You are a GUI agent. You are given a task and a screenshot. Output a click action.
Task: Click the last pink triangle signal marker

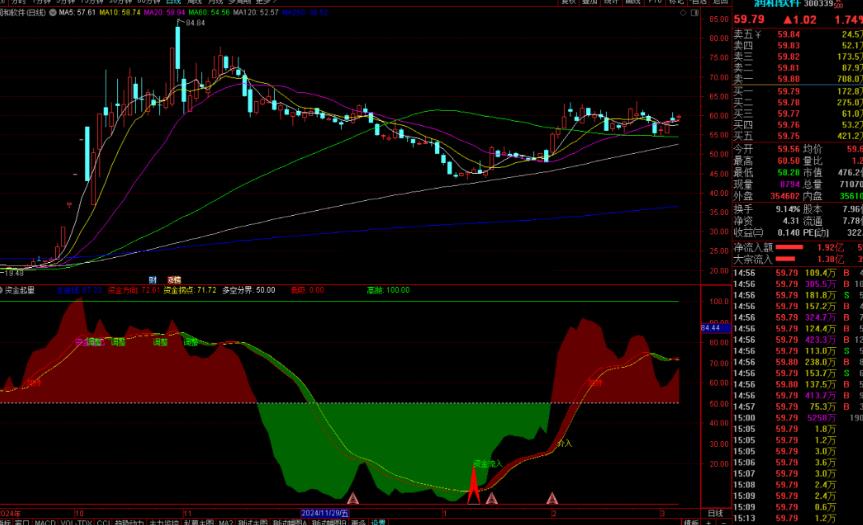point(552,499)
